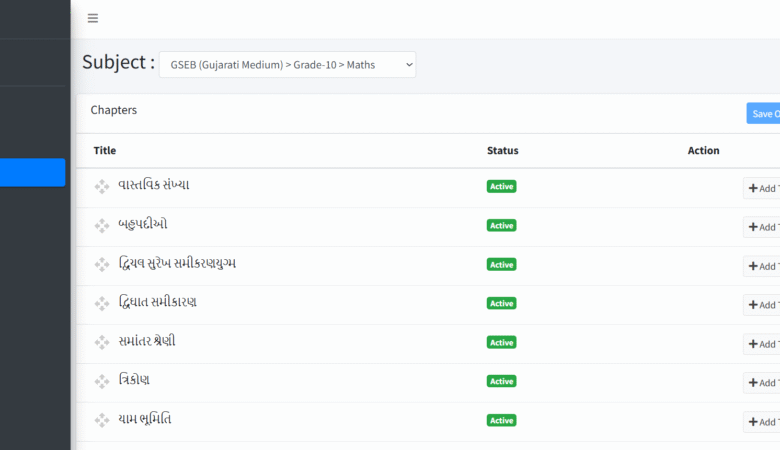Click Add button for દ્વિઘાત સમીકરણ
This screenshot has width=780, height=450.
pyautogui.click(x=762, y=305)
